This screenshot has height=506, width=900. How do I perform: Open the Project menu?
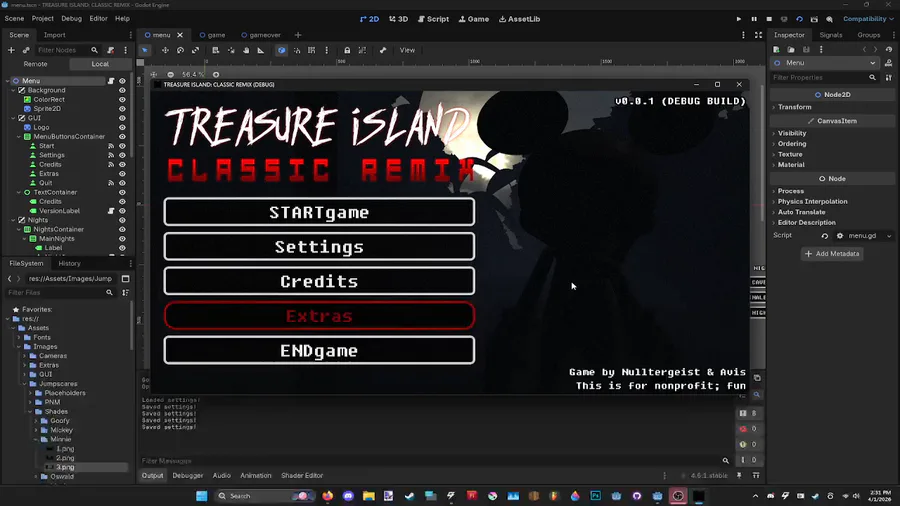tap(42, 19)
